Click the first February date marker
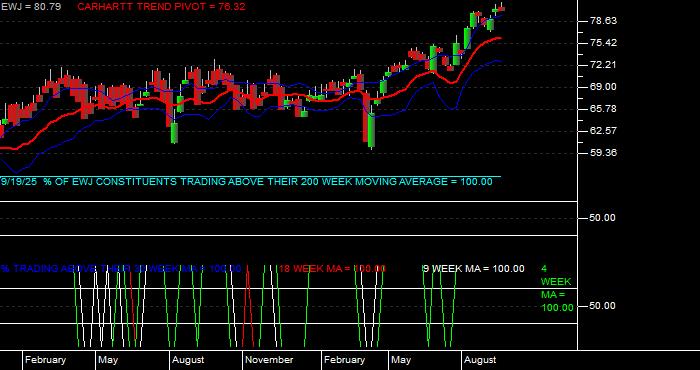Viewport: 700px width, 370px height. pos(46,360)
